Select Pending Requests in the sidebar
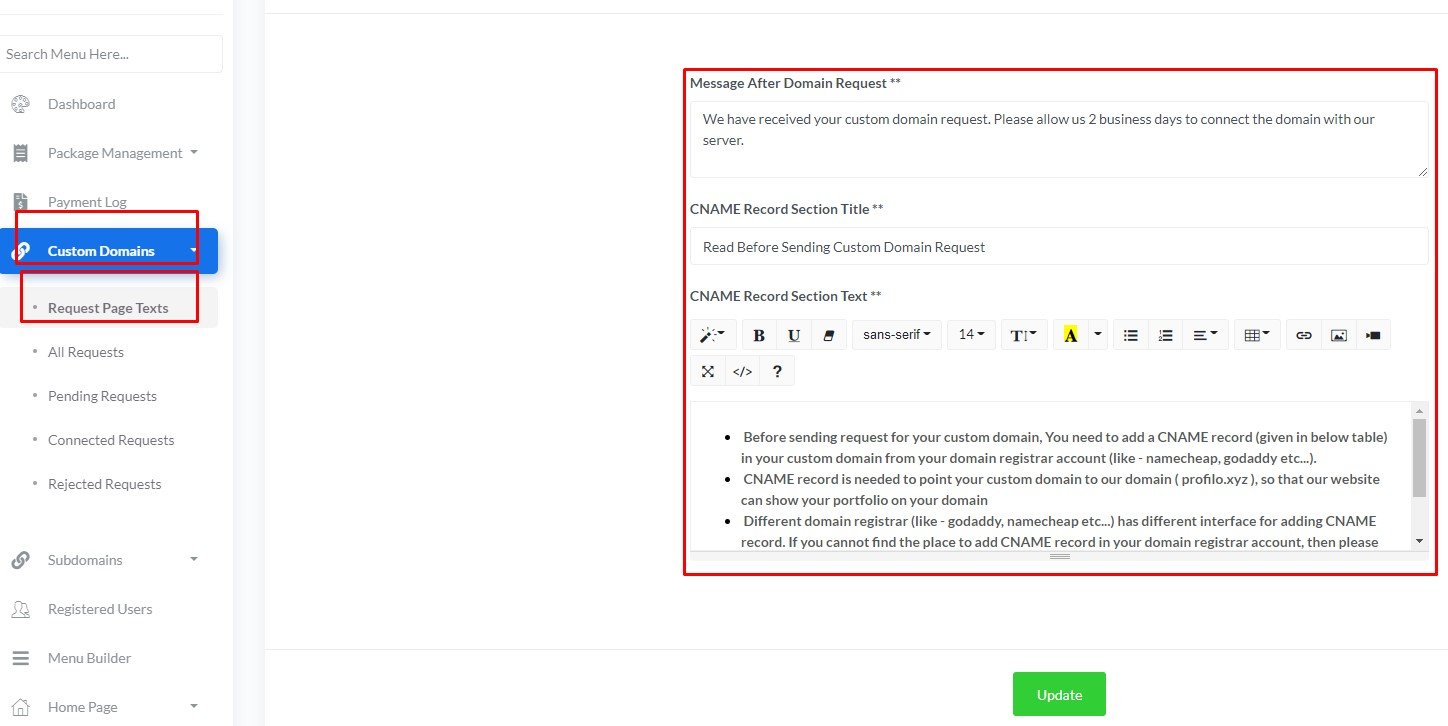This screenshot has height=726, width=1448. point(102,395)
